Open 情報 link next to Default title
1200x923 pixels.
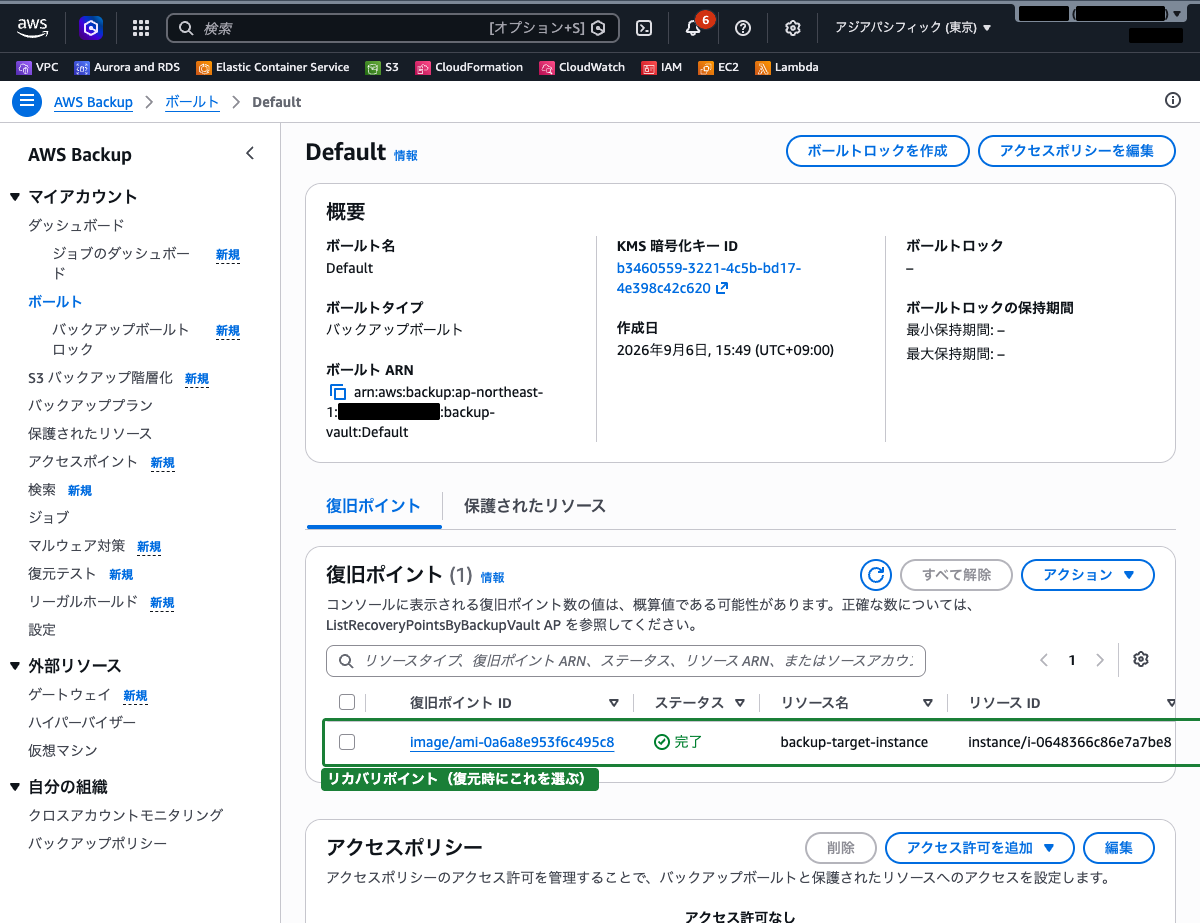(x=406, y=156)
